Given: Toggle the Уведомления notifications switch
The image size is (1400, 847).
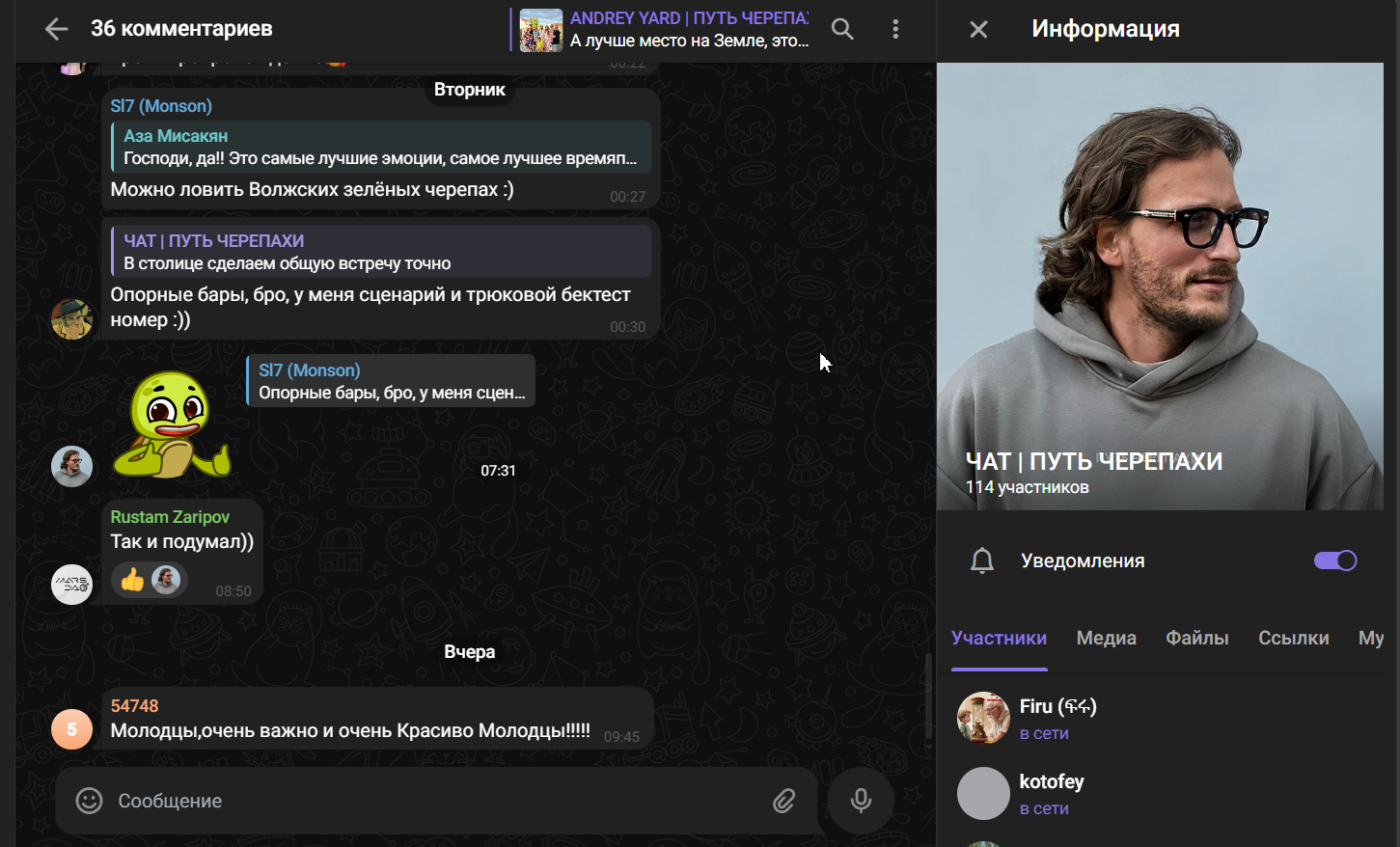Looking at the screenshot, I should click(1335, 560).
